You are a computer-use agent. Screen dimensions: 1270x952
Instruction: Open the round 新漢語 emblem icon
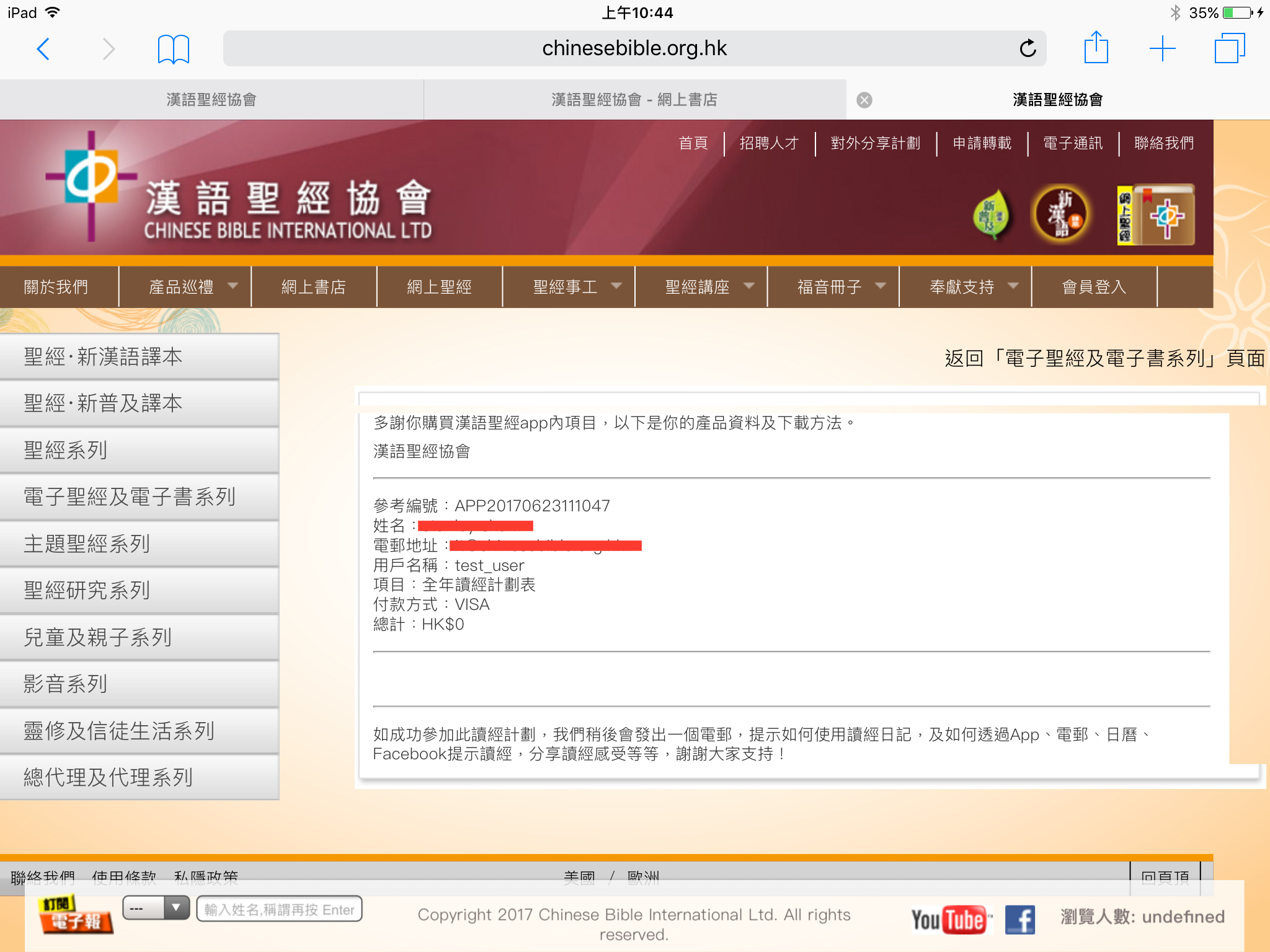pos(1062,214)
